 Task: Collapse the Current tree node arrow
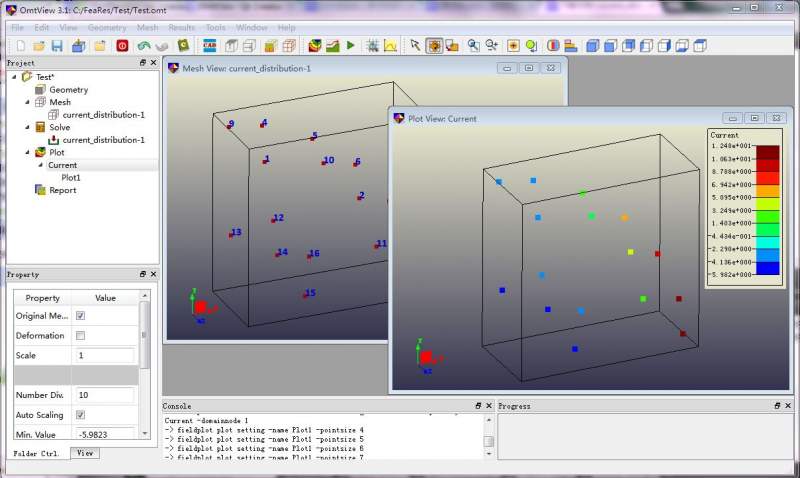pyautogui.click(x=40, y=165)
